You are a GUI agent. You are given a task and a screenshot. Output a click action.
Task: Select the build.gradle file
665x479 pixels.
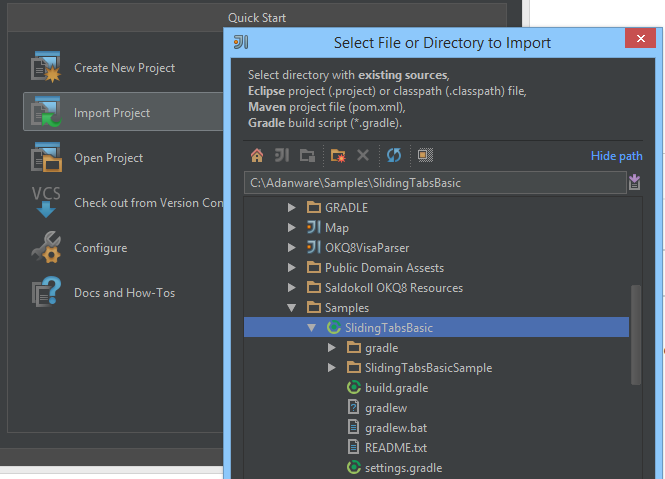tap(396, 388)
